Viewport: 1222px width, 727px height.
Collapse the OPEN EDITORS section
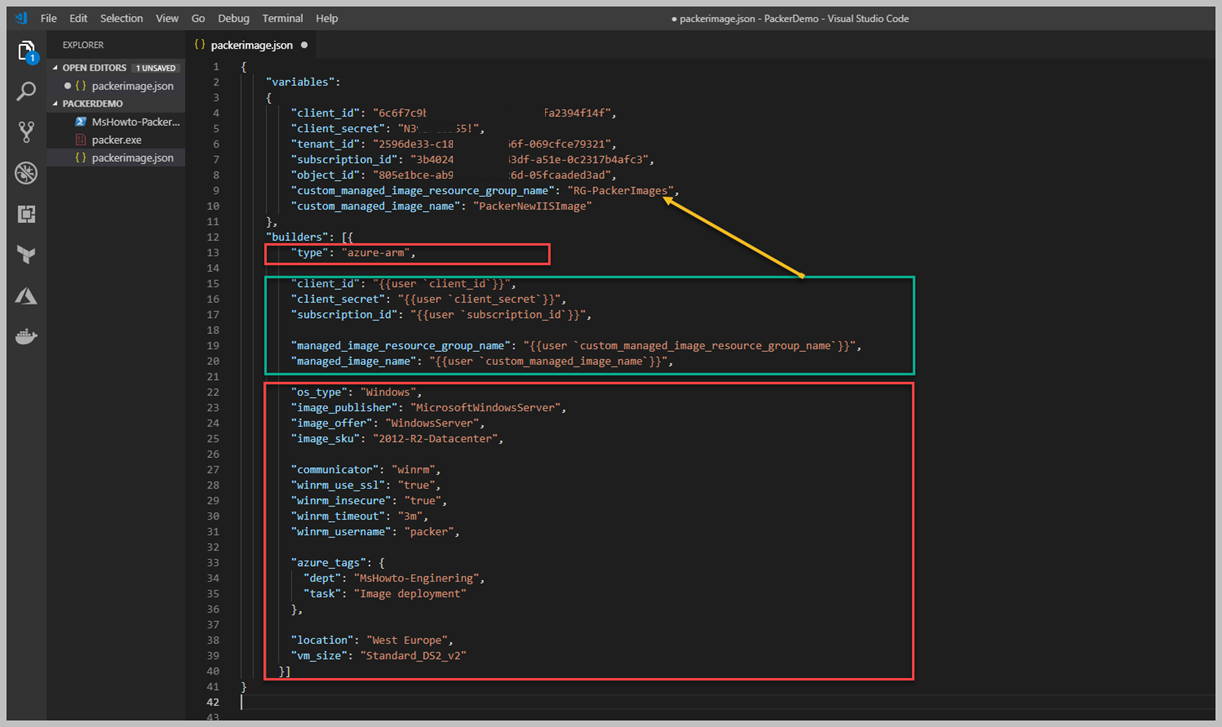[56, 68]
